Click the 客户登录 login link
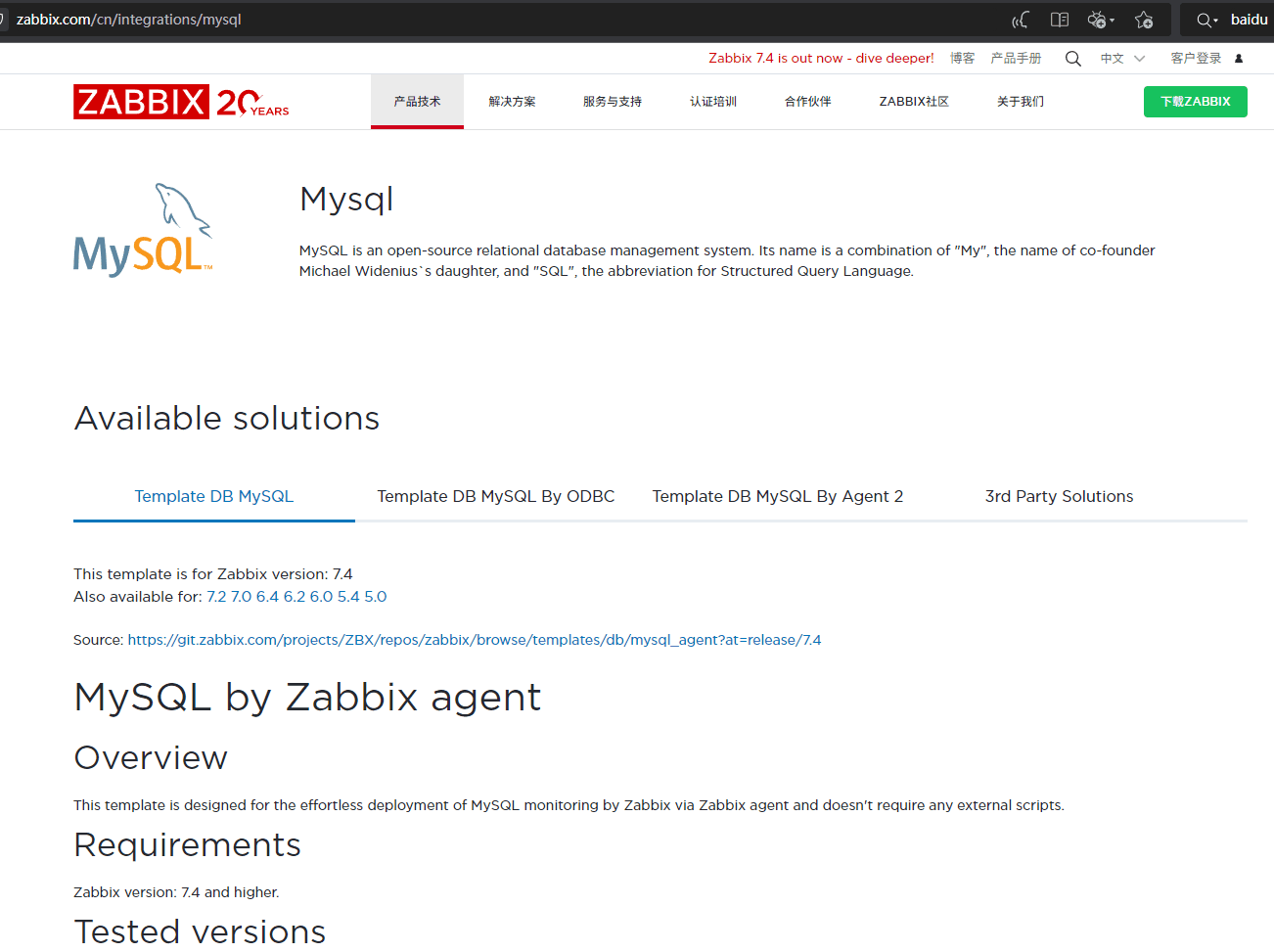The image size is (1274, 952). (x=1196, y=59)
